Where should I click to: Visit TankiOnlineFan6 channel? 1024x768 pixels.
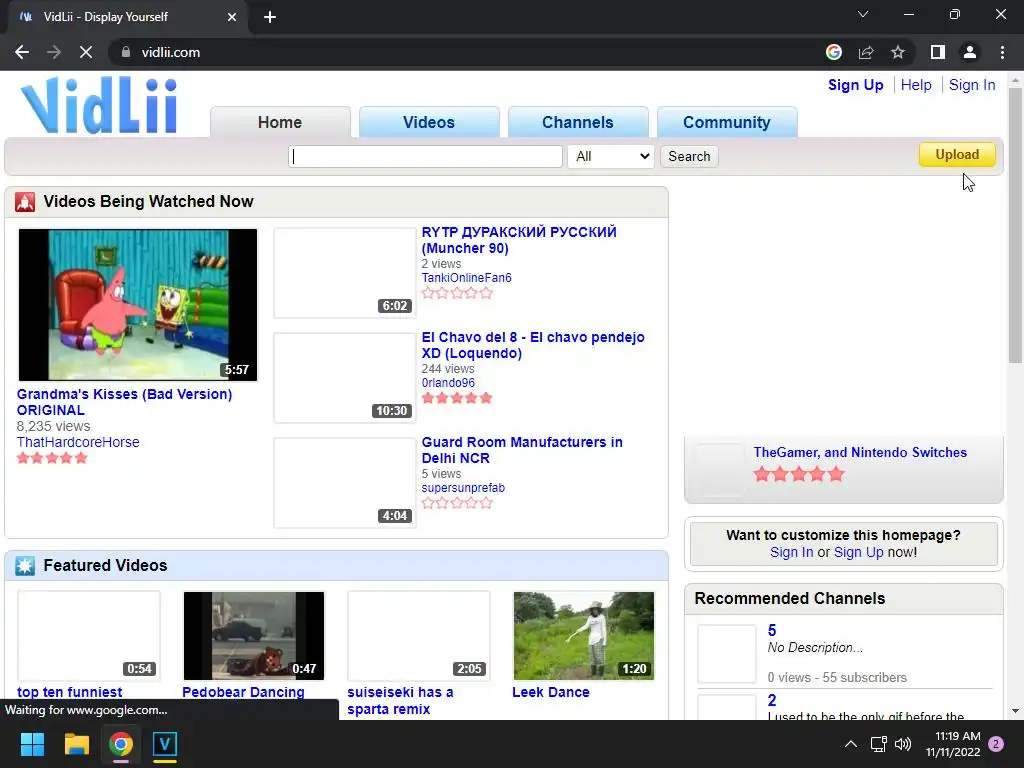(466, 278)
